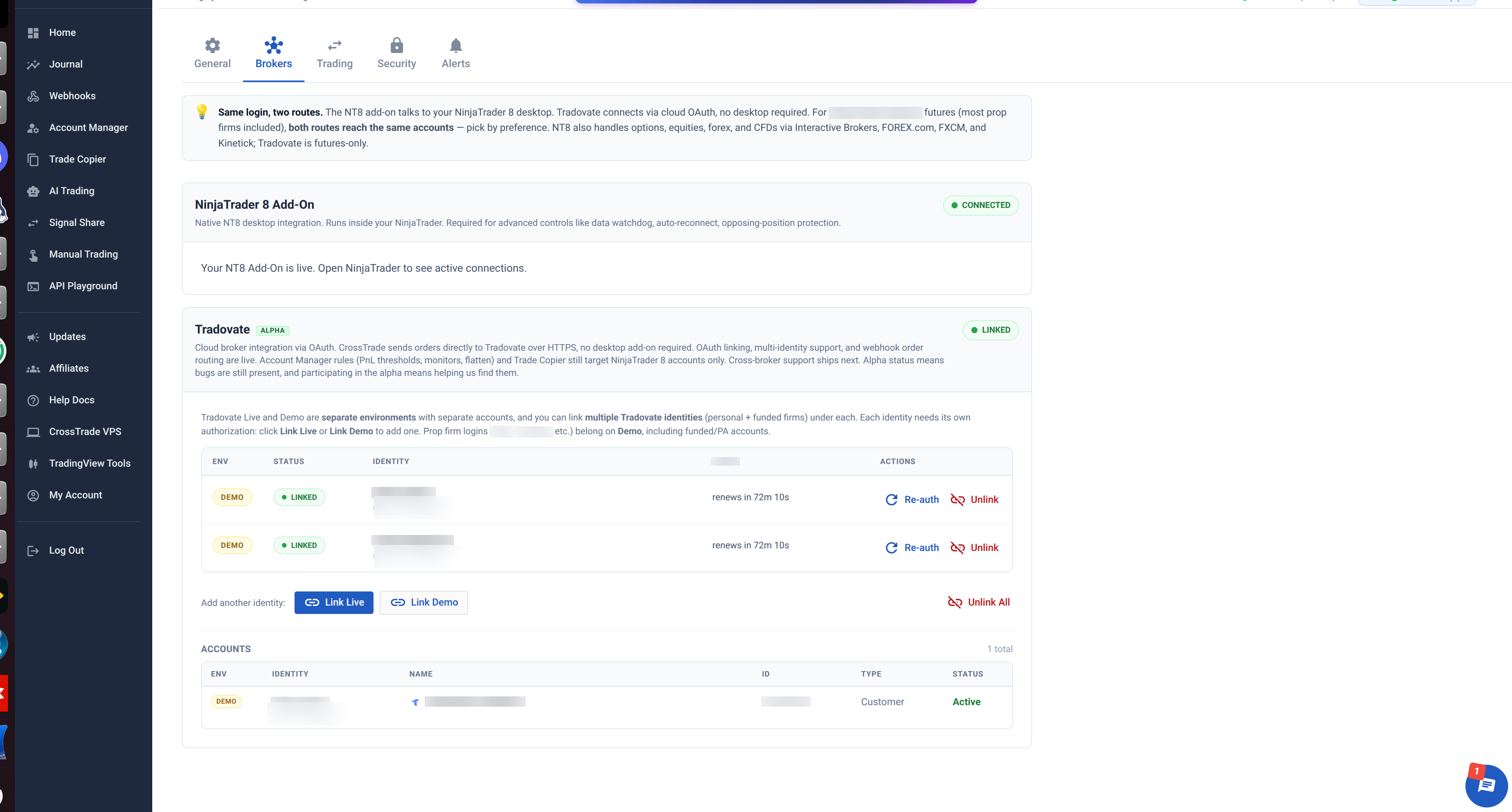This screenshot has height=812, width=1512.
Task: Open TradingView Tools candlestick icon
Action: tap(34, 464)
